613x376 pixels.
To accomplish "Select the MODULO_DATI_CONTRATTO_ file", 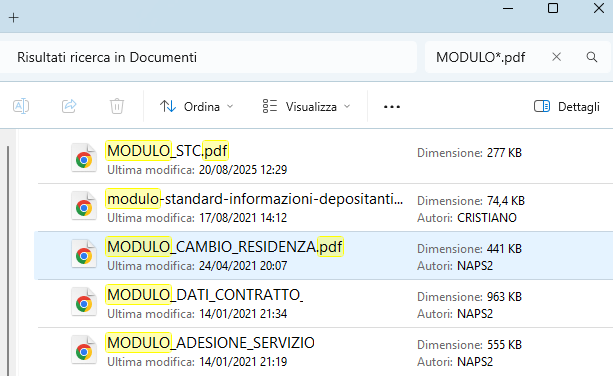I will (324, 304).
